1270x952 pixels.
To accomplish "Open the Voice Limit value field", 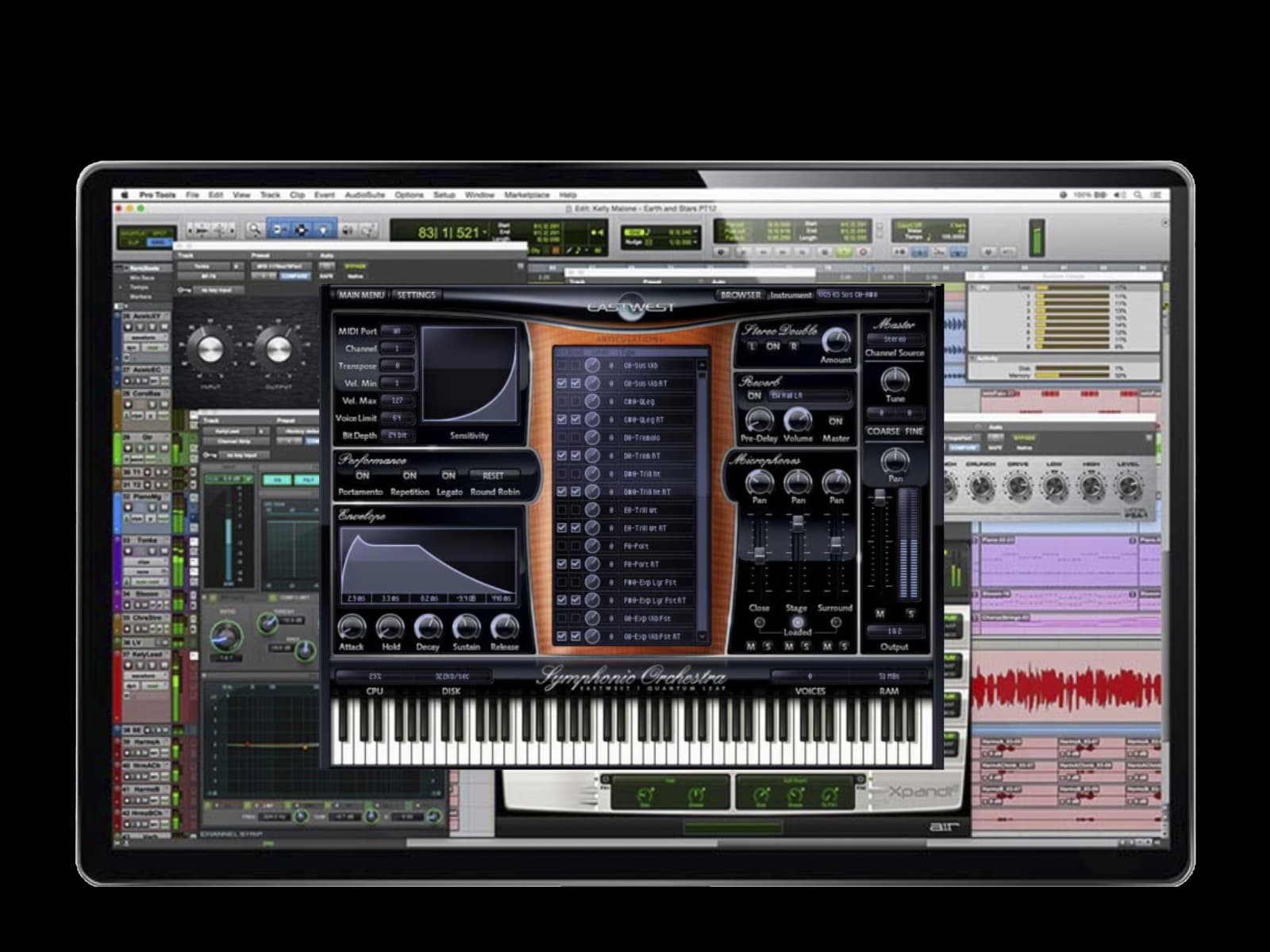I will click(x=398, y=418).
